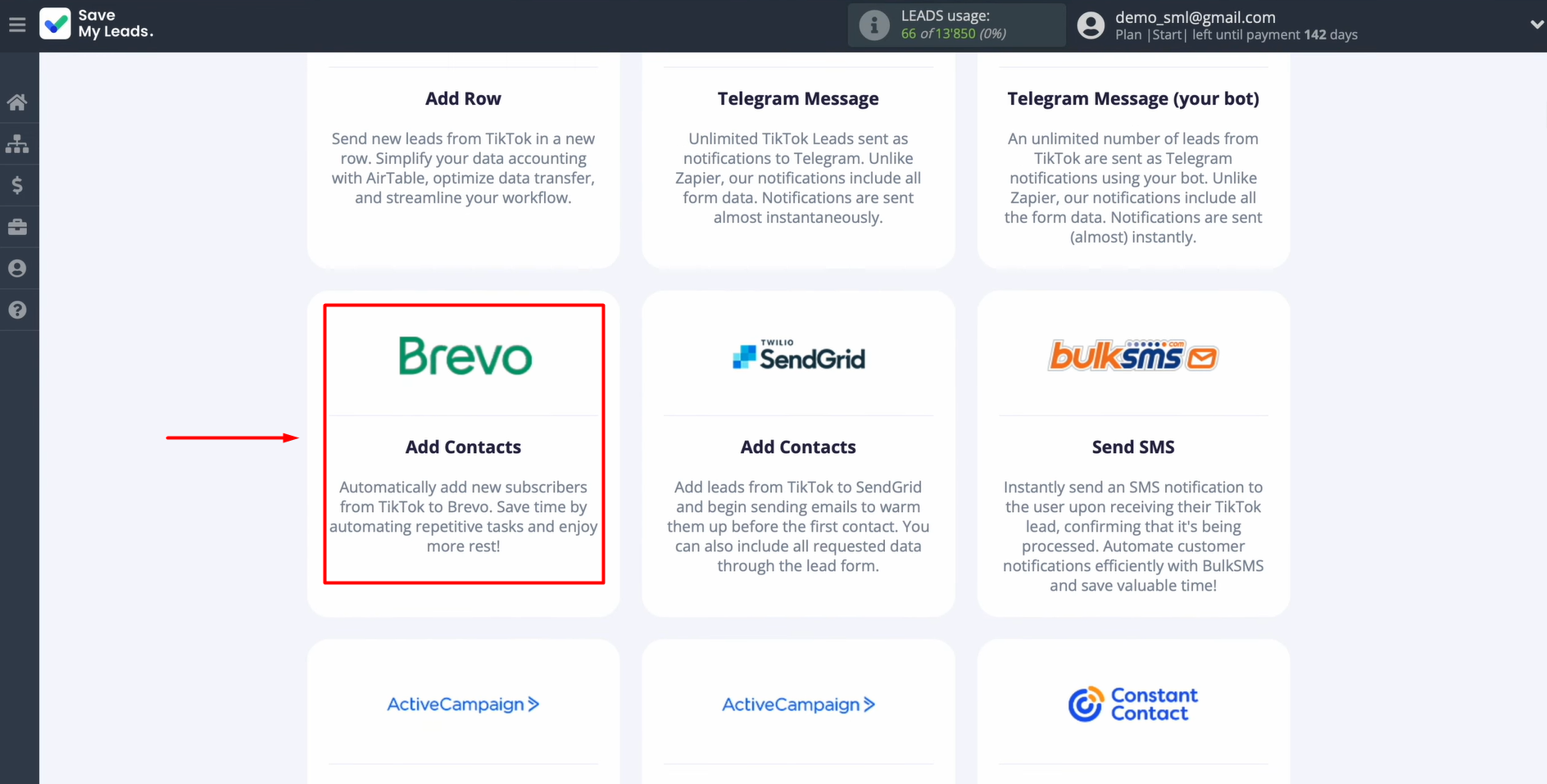Screen dimensions: 1547x784
Task: Select the first ActiveCampaign logo card
Action: coord(463,705)
